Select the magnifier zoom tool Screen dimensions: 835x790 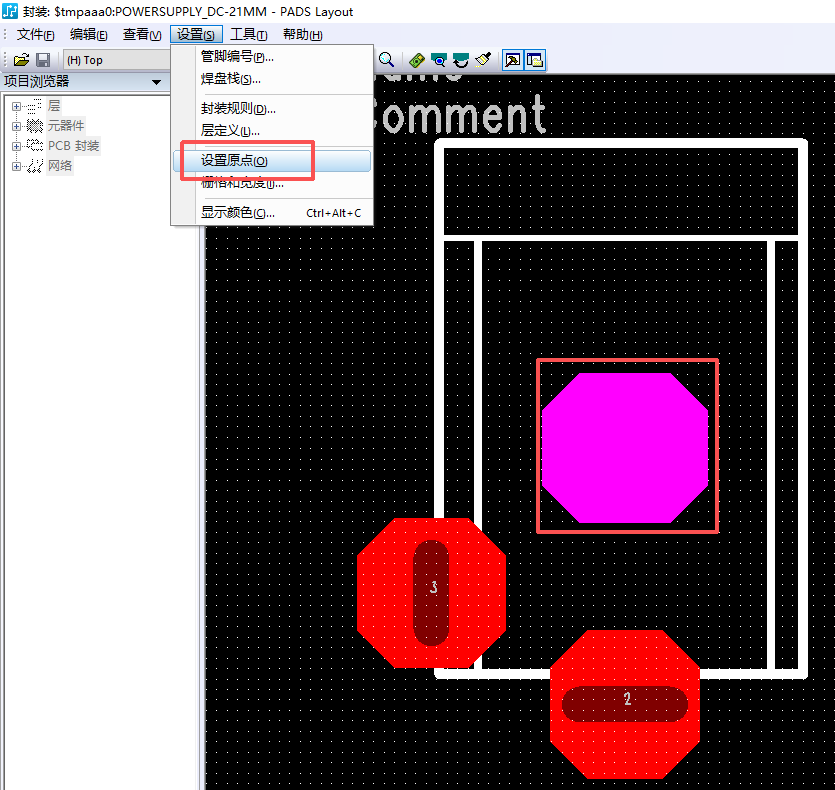(x=387, y=60)
